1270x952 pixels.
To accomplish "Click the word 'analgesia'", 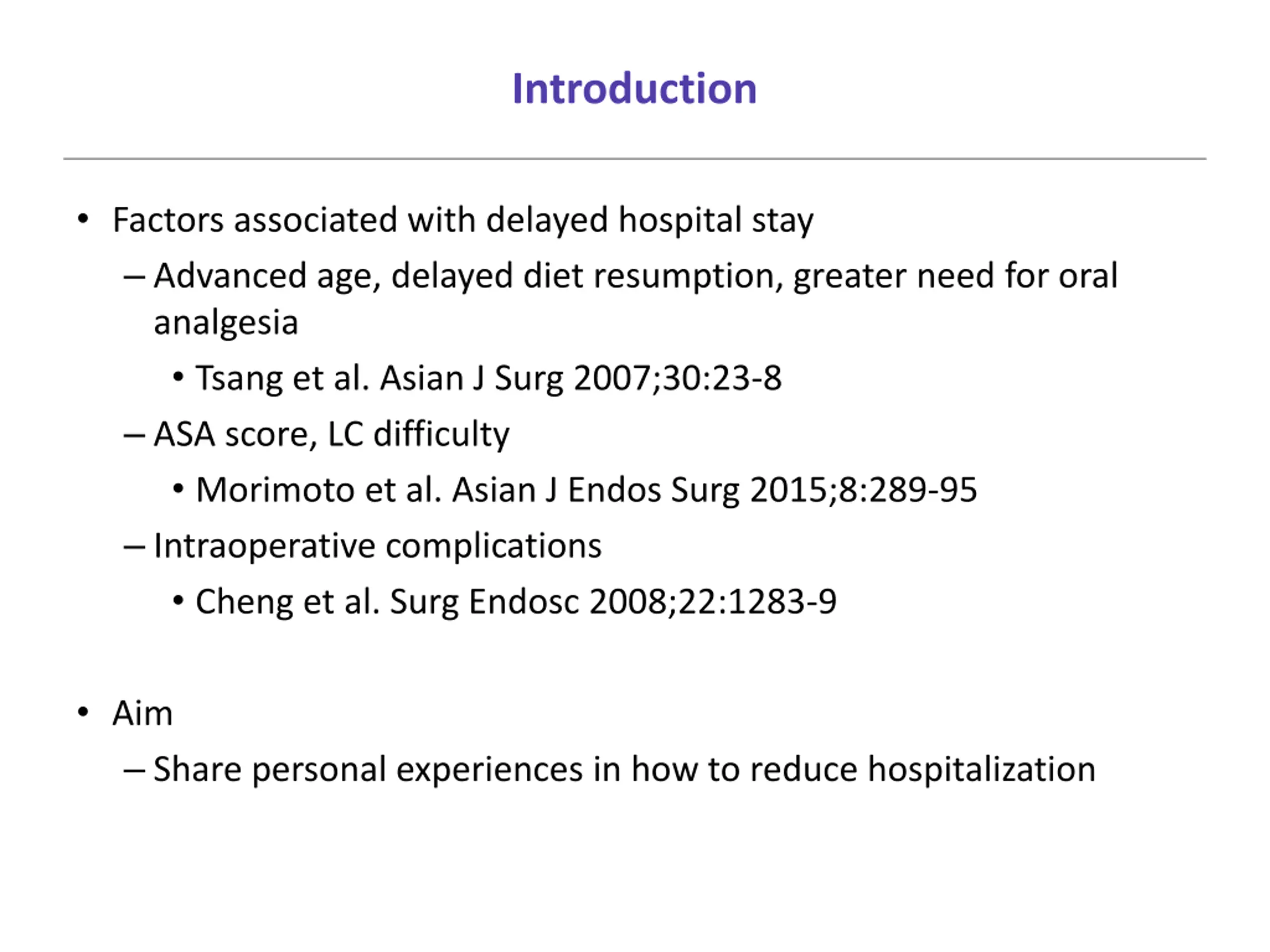I will click(226, 322).
